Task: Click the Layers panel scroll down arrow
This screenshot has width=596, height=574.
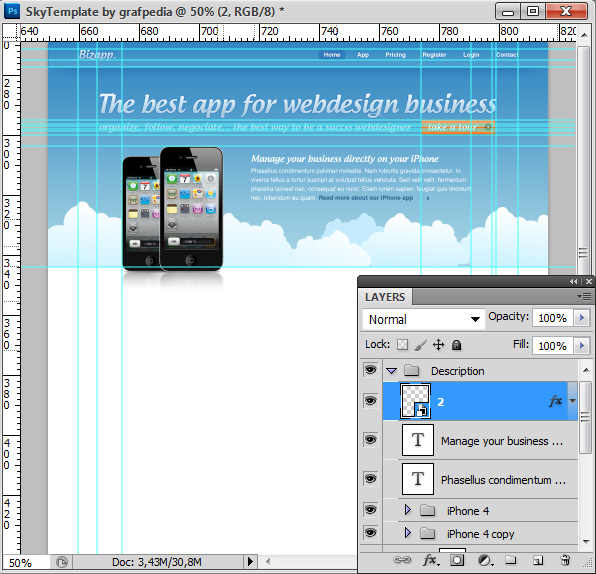Action: tap(586, 541)
